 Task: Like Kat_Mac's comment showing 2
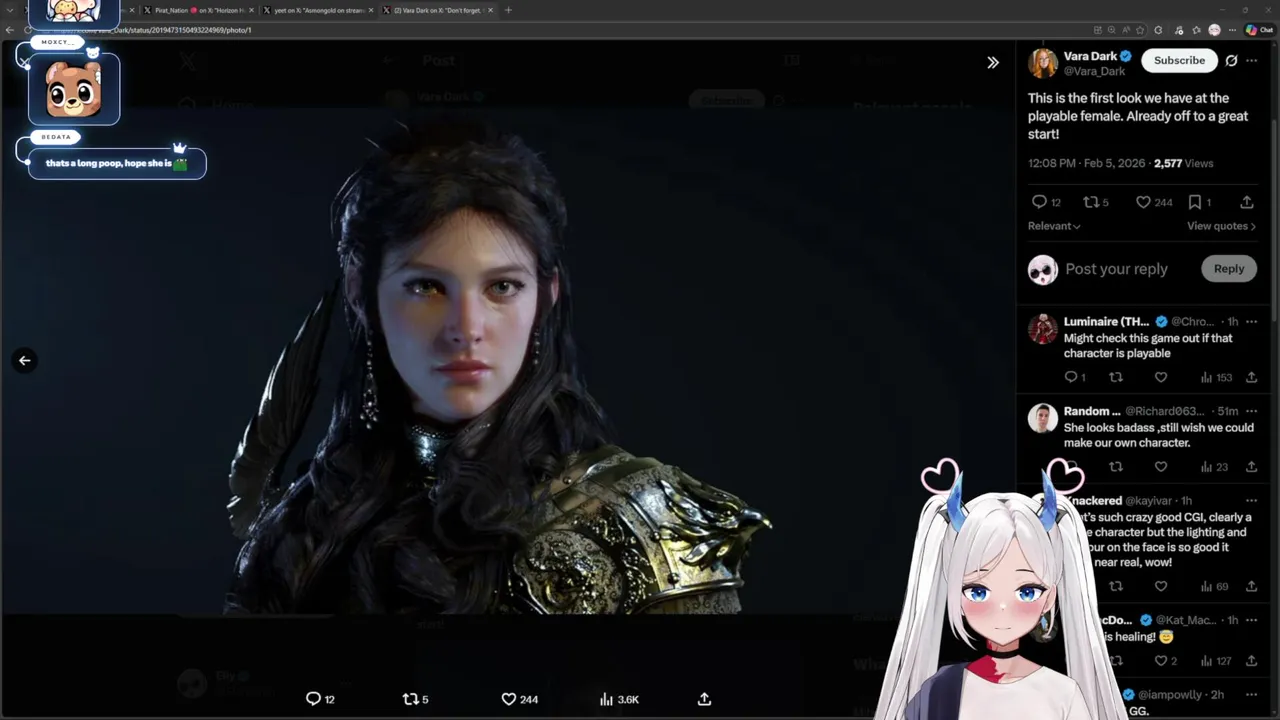click(1165, 661)
